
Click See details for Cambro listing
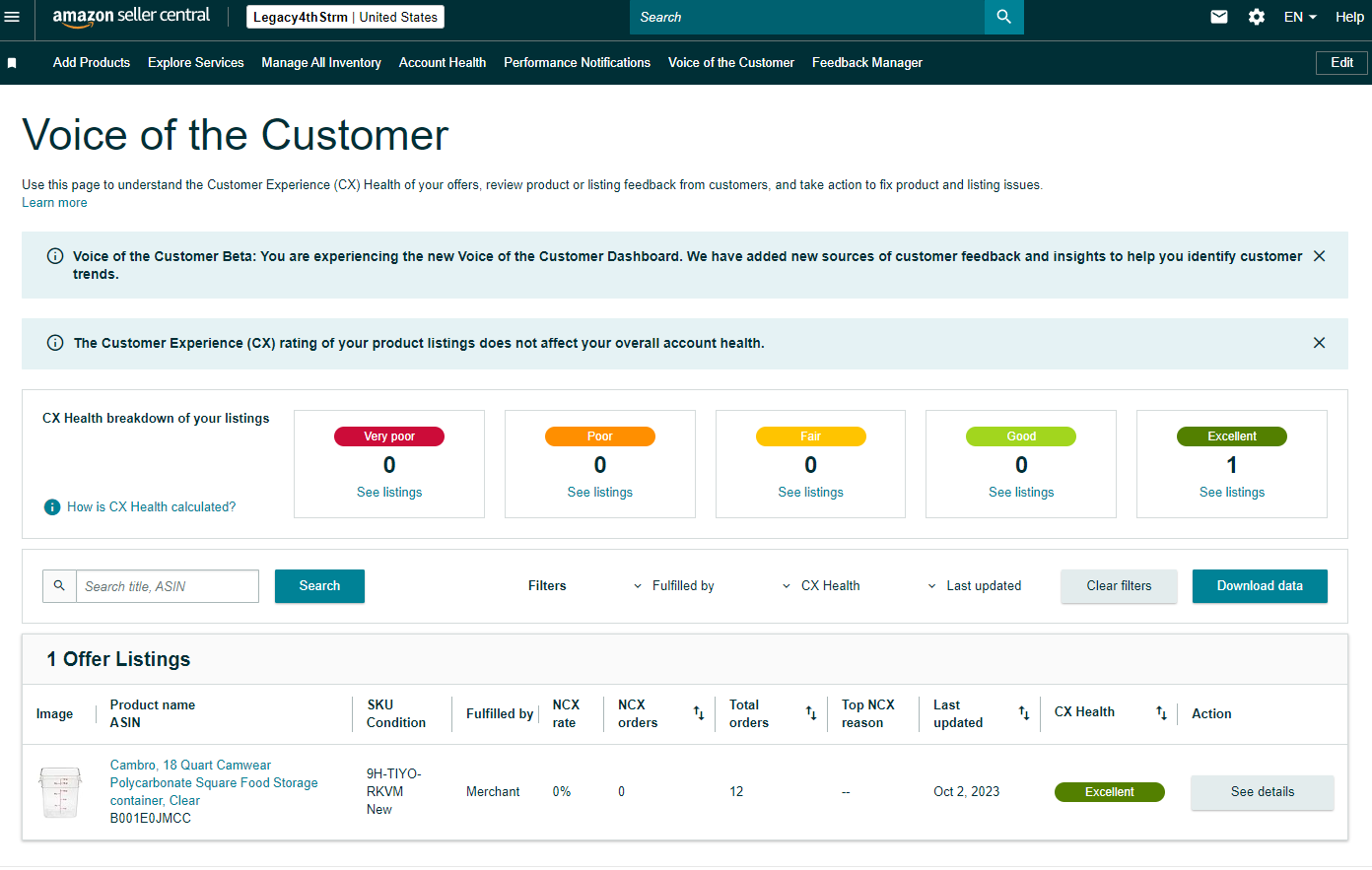tap(1263, 792)
